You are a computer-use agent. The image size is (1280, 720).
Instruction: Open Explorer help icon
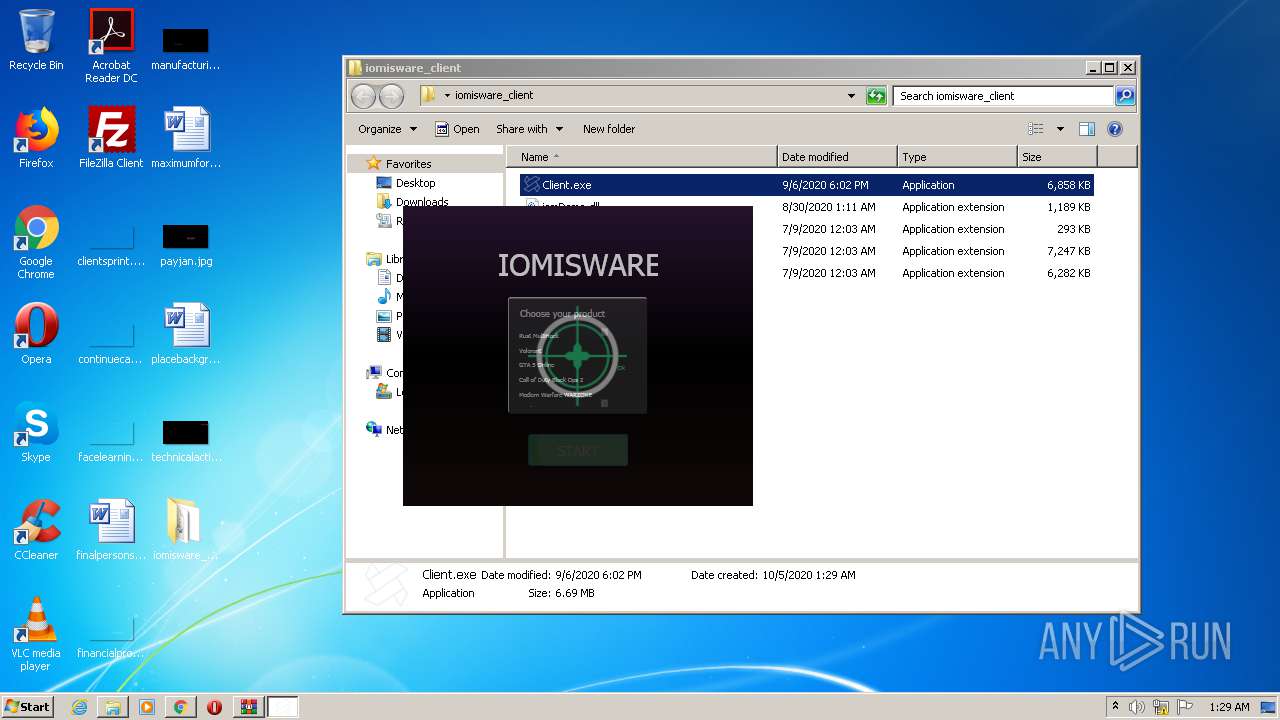tap(1115, 129)
